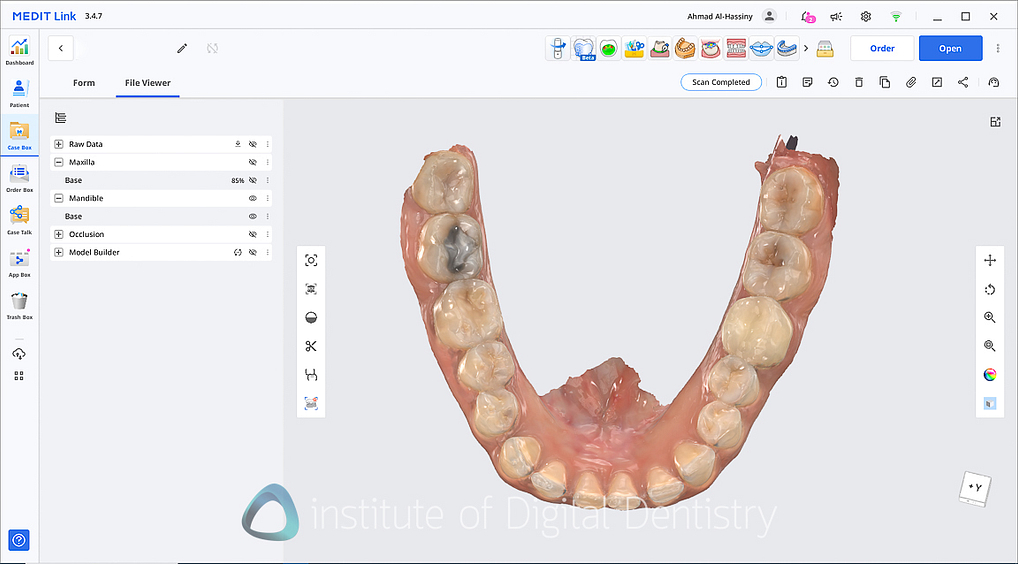
Task: Show Occlusion with its eye toggle
Action: pyautogui.click(x=253, y=234)
